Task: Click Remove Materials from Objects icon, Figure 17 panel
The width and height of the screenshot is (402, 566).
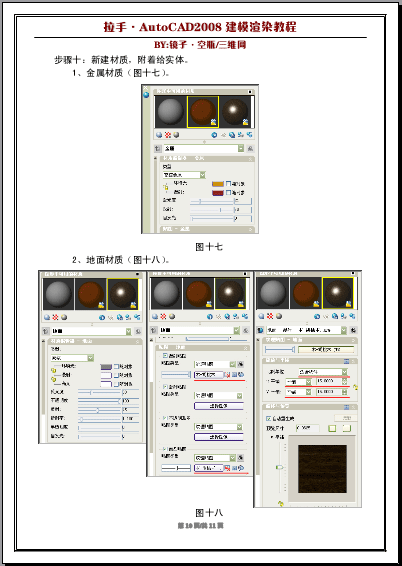Action: [x=249, y=135]
